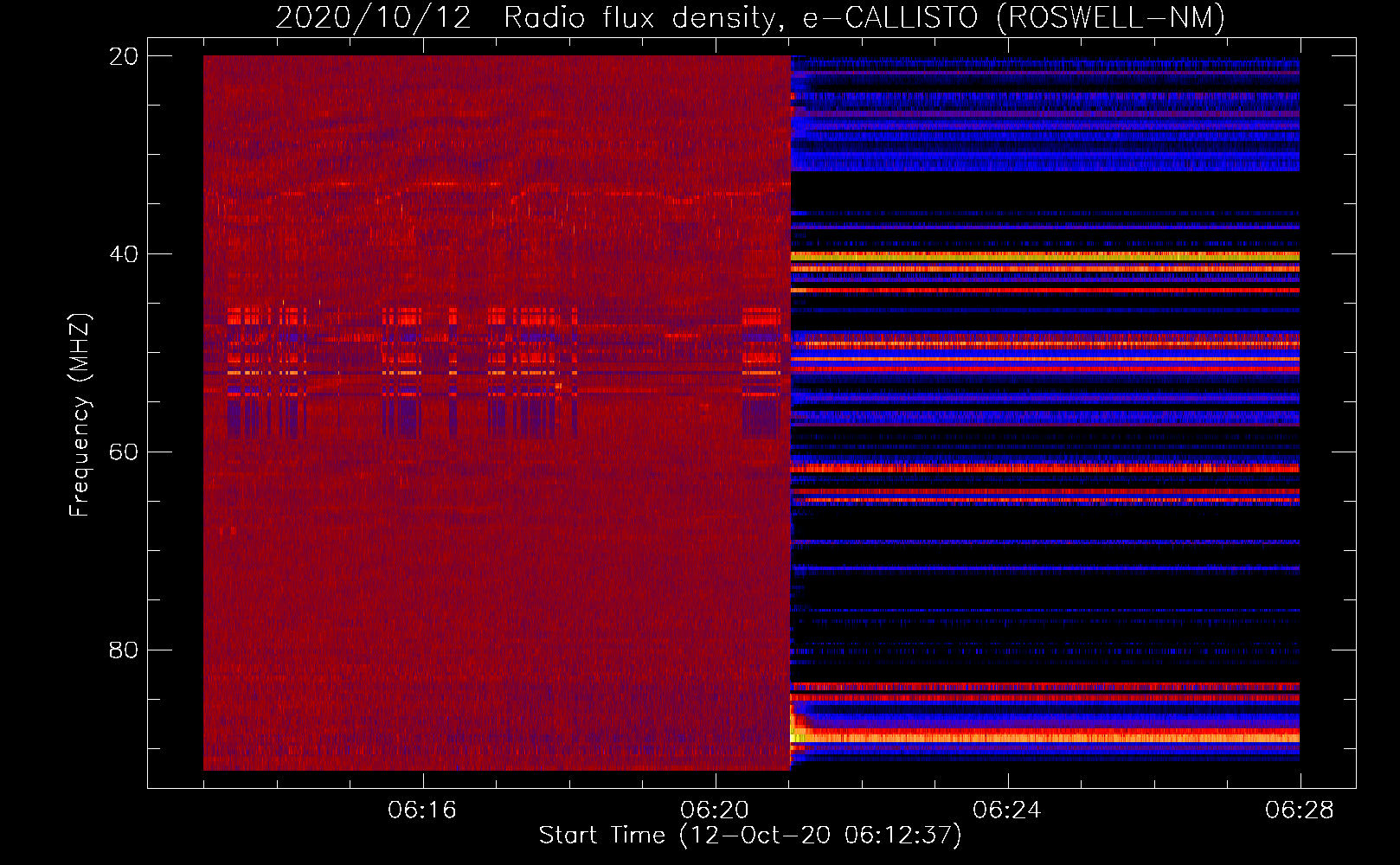Click the plot title "2020/10/12 Radio flux density, e-CALLISTO (ROSWELL-NM)"
The height and width of the screenshot is (865, 1400).
tap(750, 17)
